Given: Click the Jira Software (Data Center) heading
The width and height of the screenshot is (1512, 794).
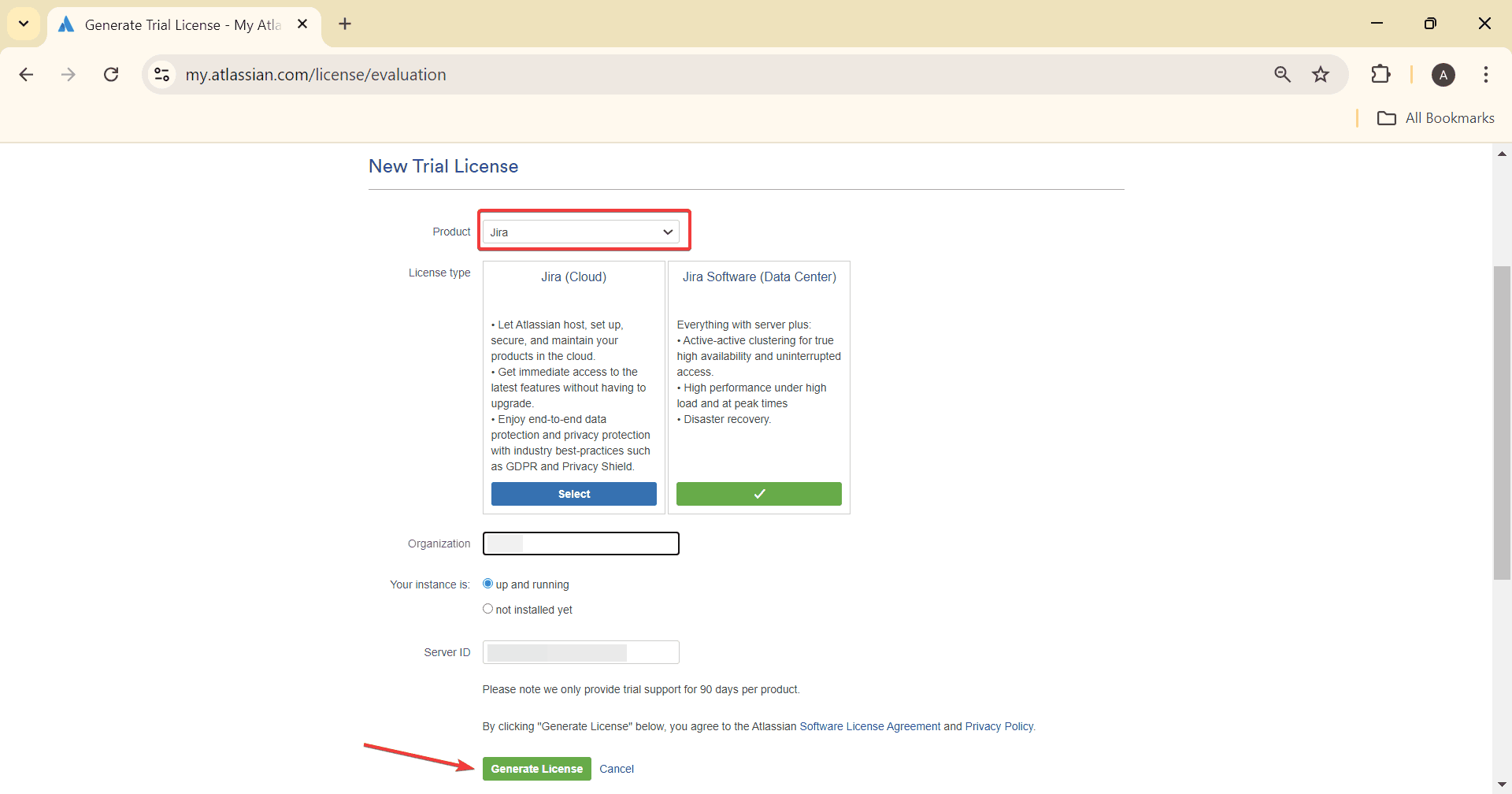Looking at the screenshot, I should (x=759, y=276).
